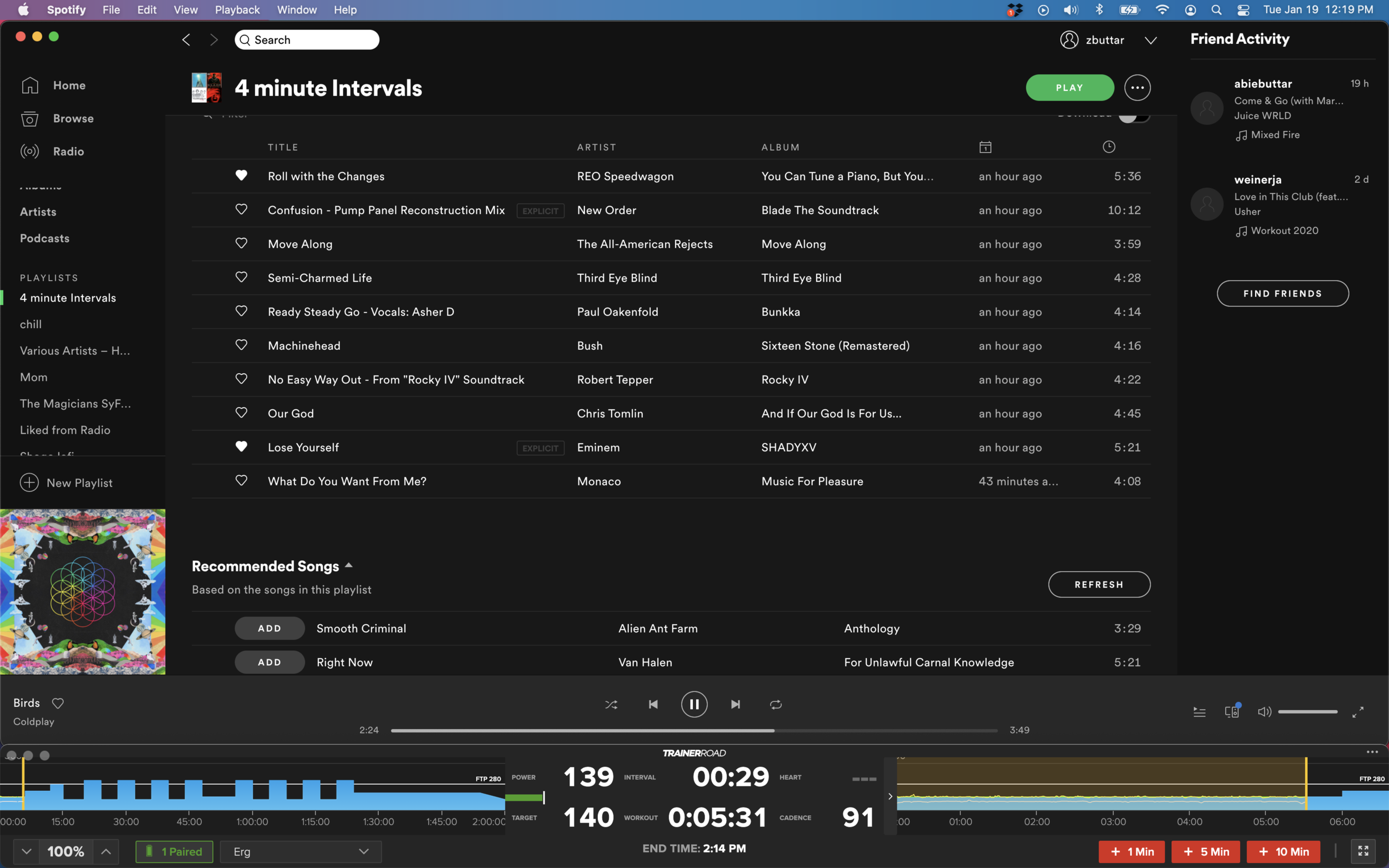Open the Help menu
Screen dimensions: 1389x868
345,10
